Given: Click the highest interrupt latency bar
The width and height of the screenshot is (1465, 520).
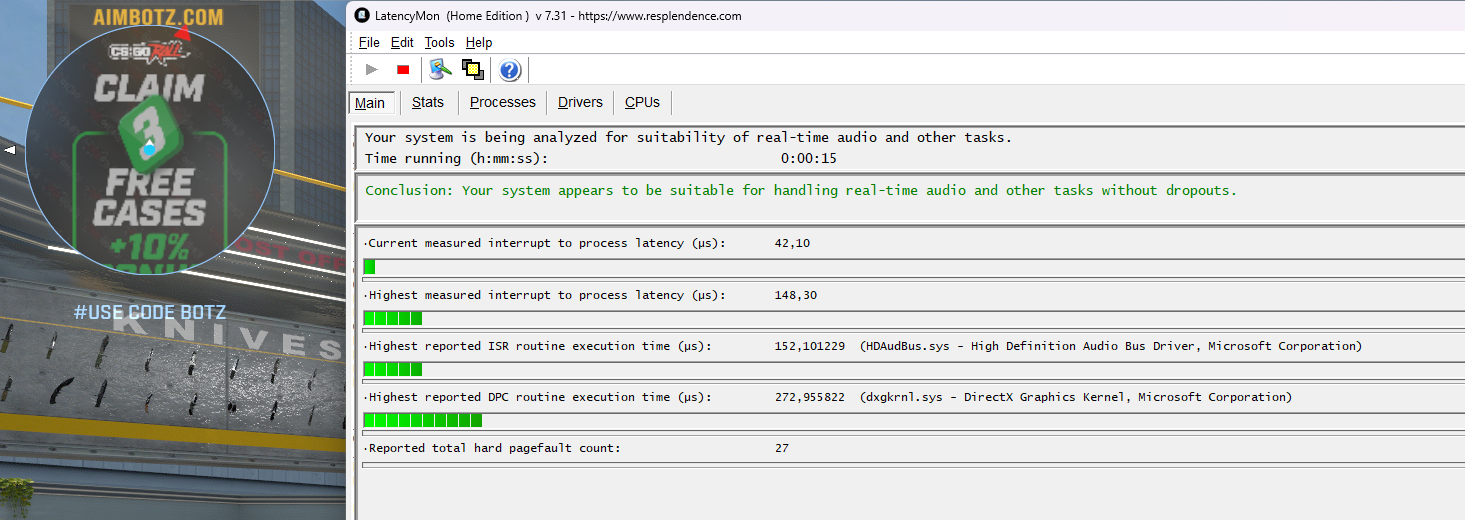Looking at the screenshot, I should [913, 318].
